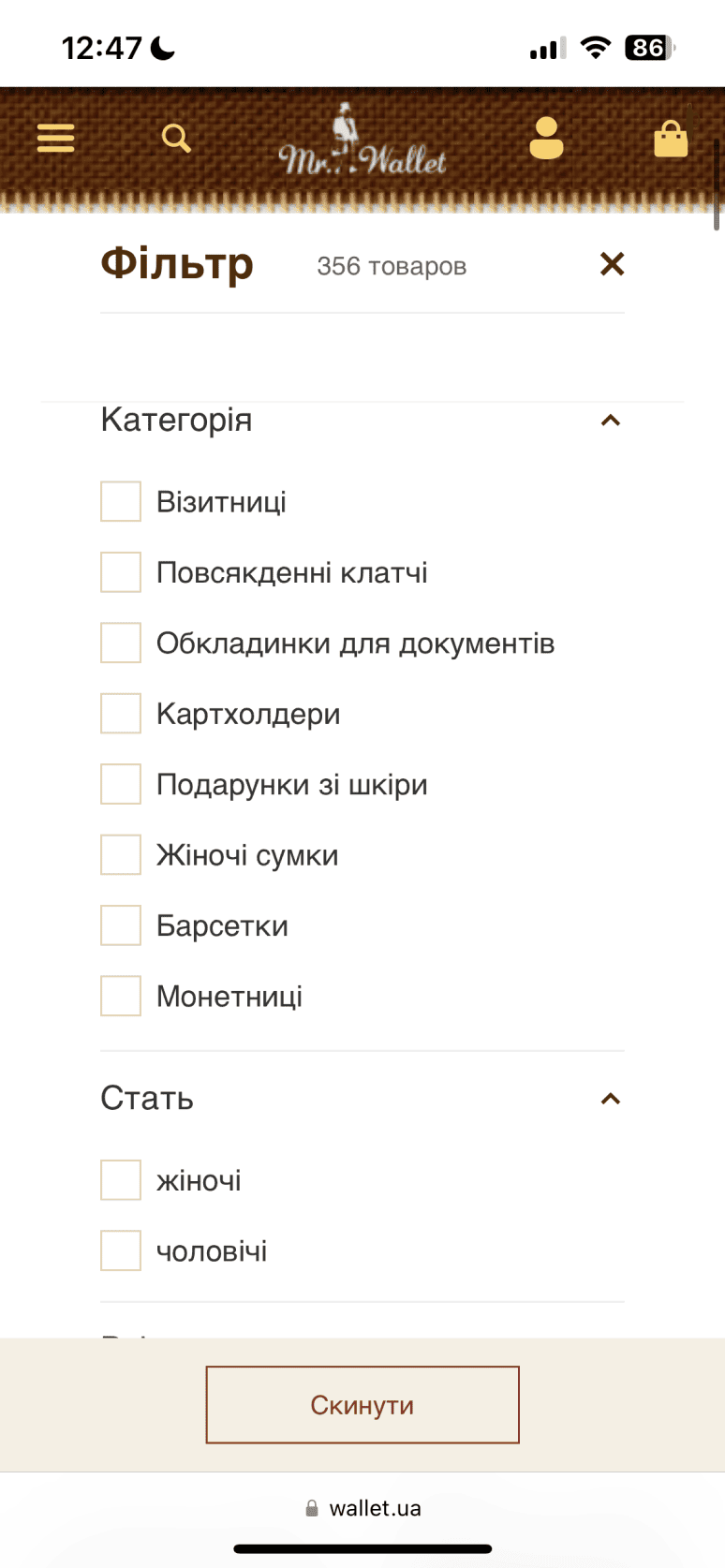The height and width of the screenshot is (1568, 725).
Task: Enable the Повсякденні клатчі filter
Action: [121, 572]
